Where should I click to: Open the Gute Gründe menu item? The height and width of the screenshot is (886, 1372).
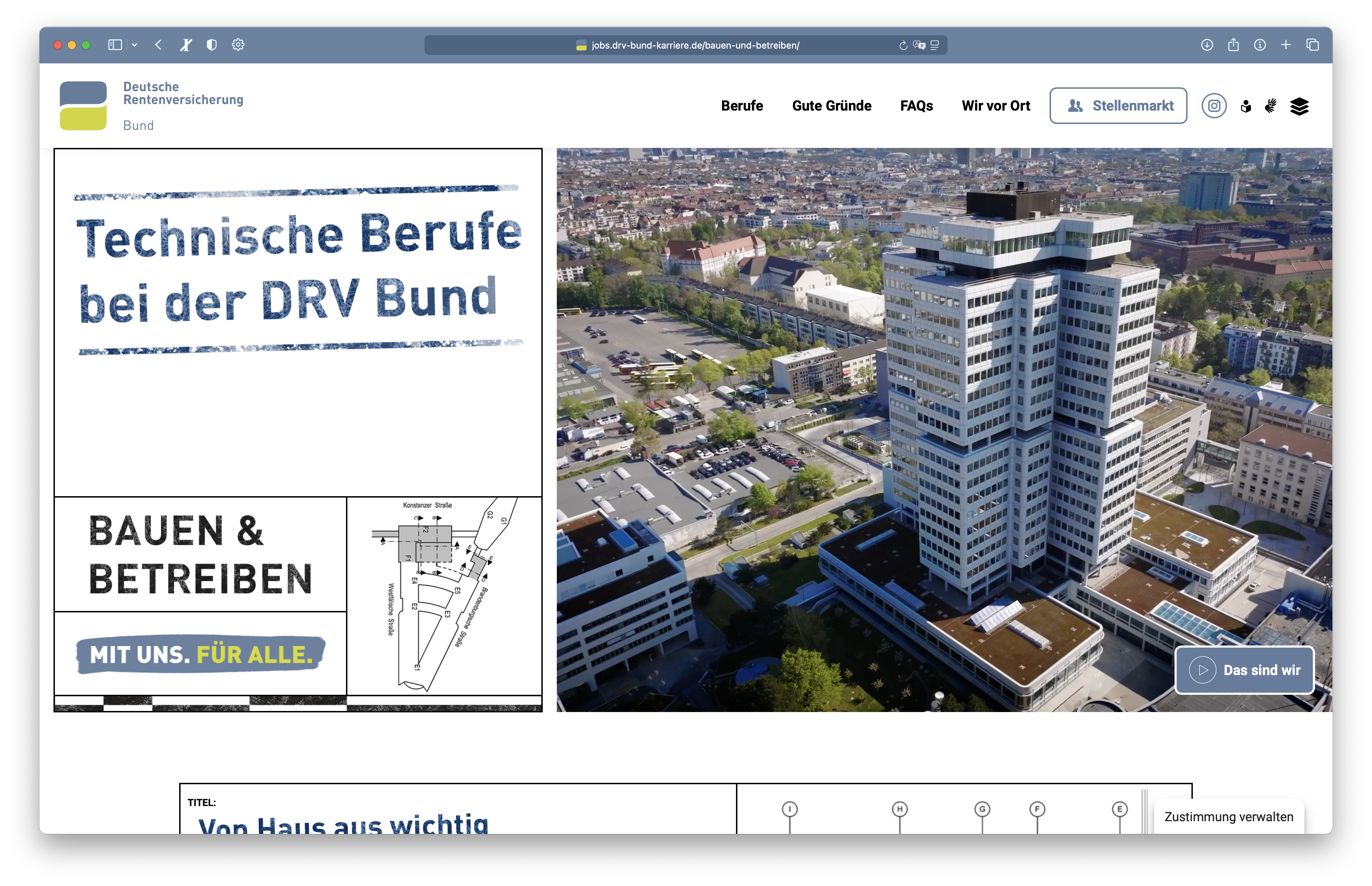[831, 106]
